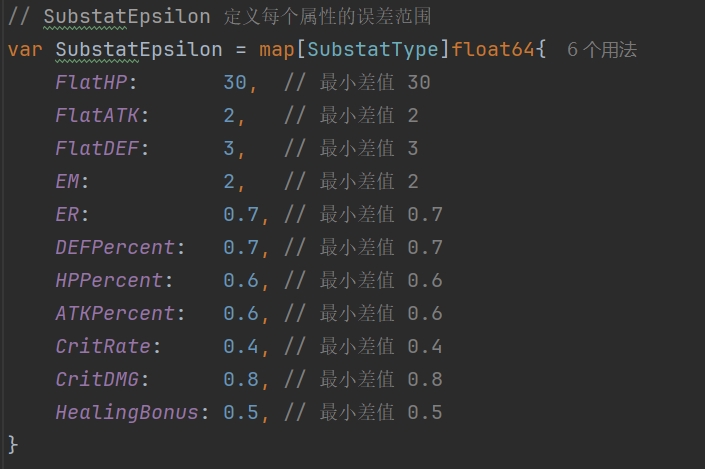Place cursor on the CritDMG key
705x469 pixels.
(97, 380)
